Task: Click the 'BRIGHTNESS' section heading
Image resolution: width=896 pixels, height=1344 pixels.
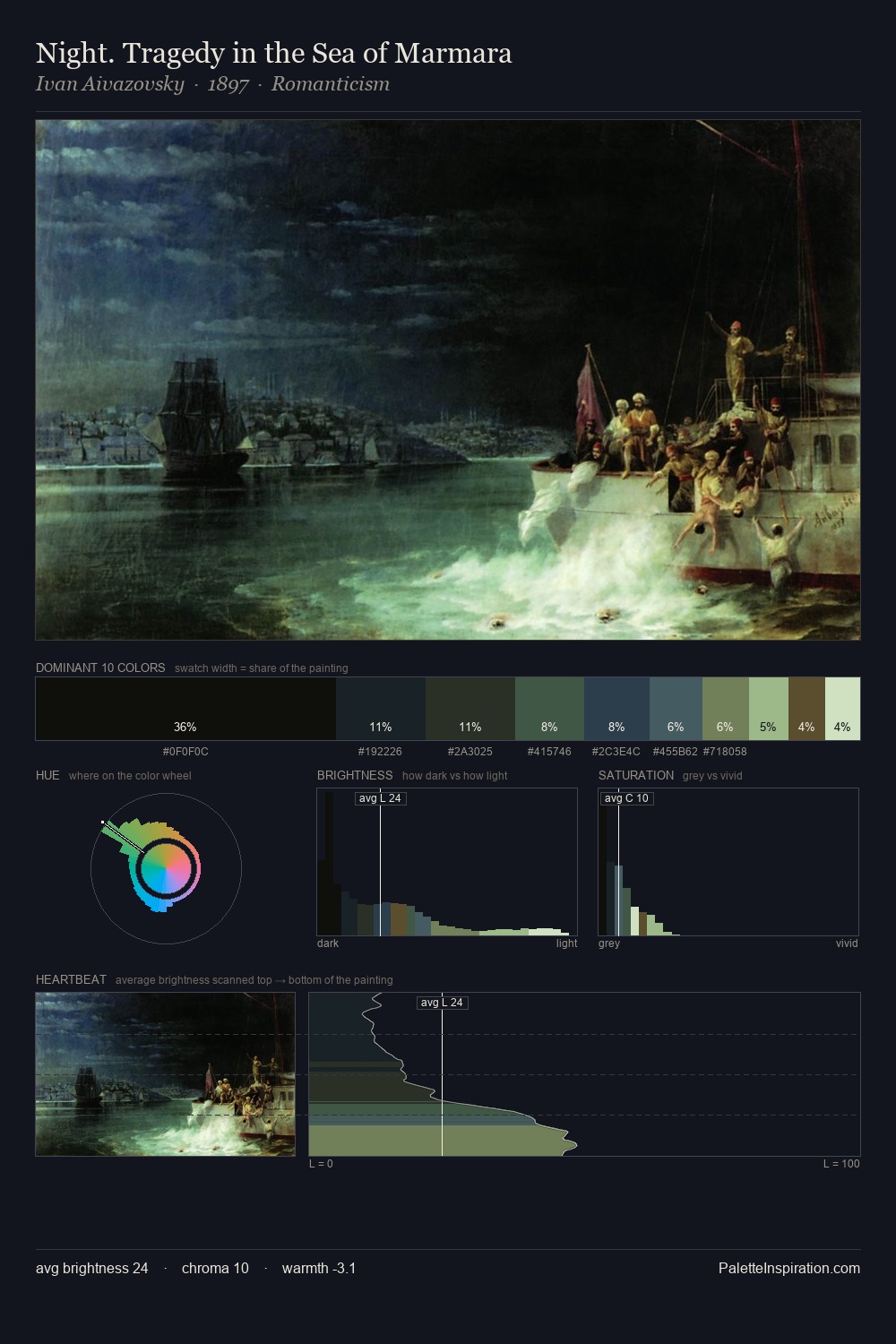Action: [x=355, y=776]
